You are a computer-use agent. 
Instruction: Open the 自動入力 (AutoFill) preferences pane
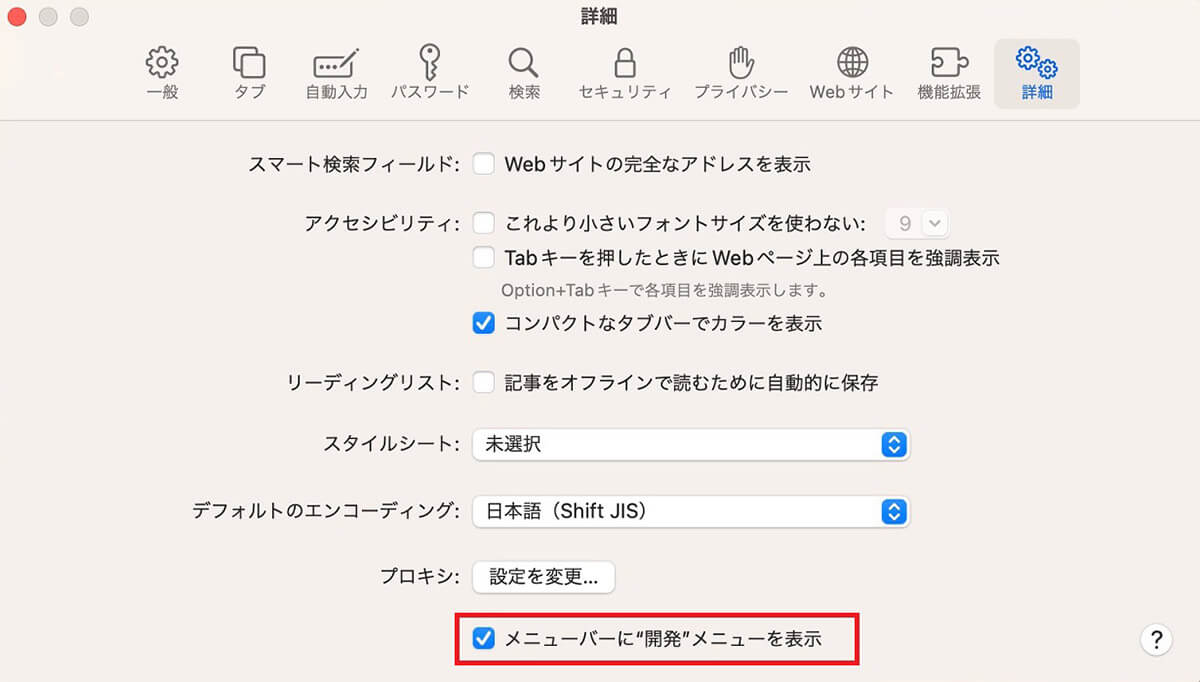click(x=336, y=74)
